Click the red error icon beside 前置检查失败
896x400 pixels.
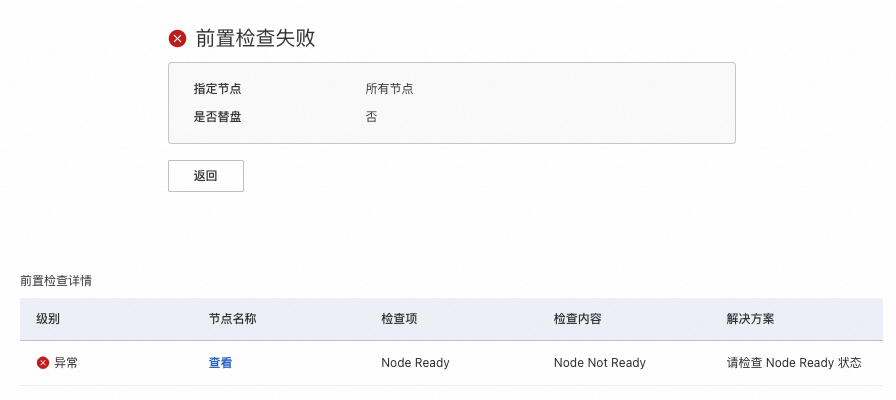(x=178, y=38)
